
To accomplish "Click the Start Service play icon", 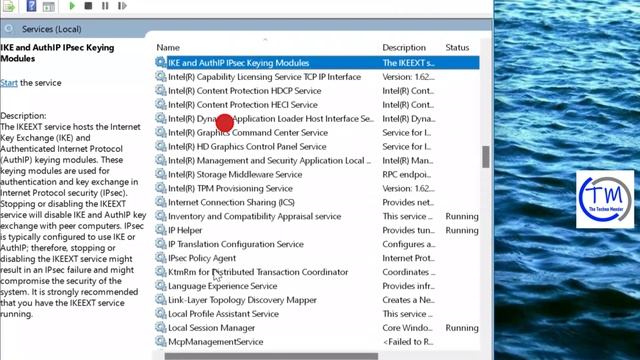I will pyautogui.click(x=72, y=6).
